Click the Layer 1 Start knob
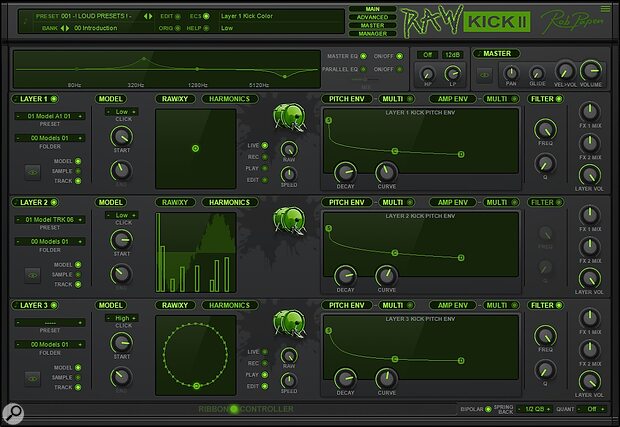The height and width of the screenshot is (427, 620). 121,136
